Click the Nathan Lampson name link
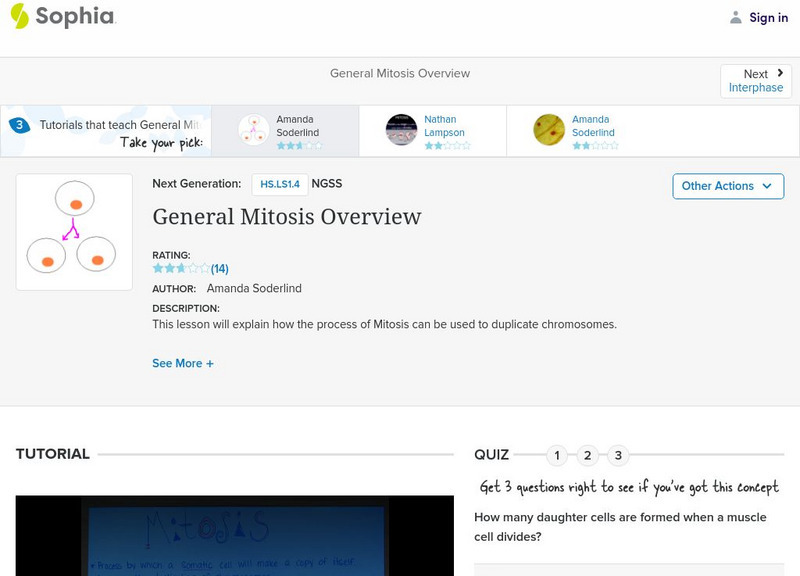The image size is (800, 576). 444,126
